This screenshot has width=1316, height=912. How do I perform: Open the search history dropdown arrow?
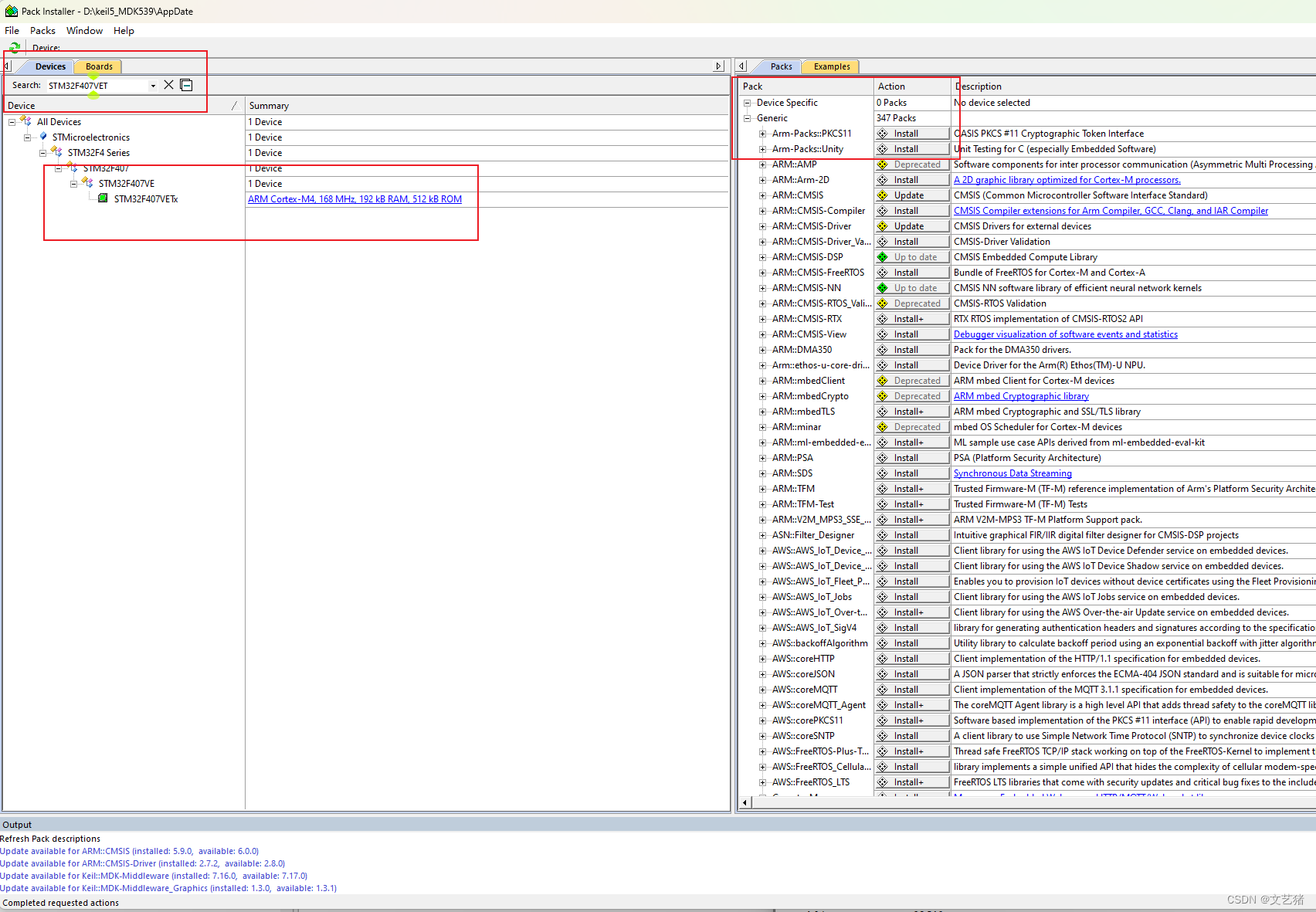153,86
